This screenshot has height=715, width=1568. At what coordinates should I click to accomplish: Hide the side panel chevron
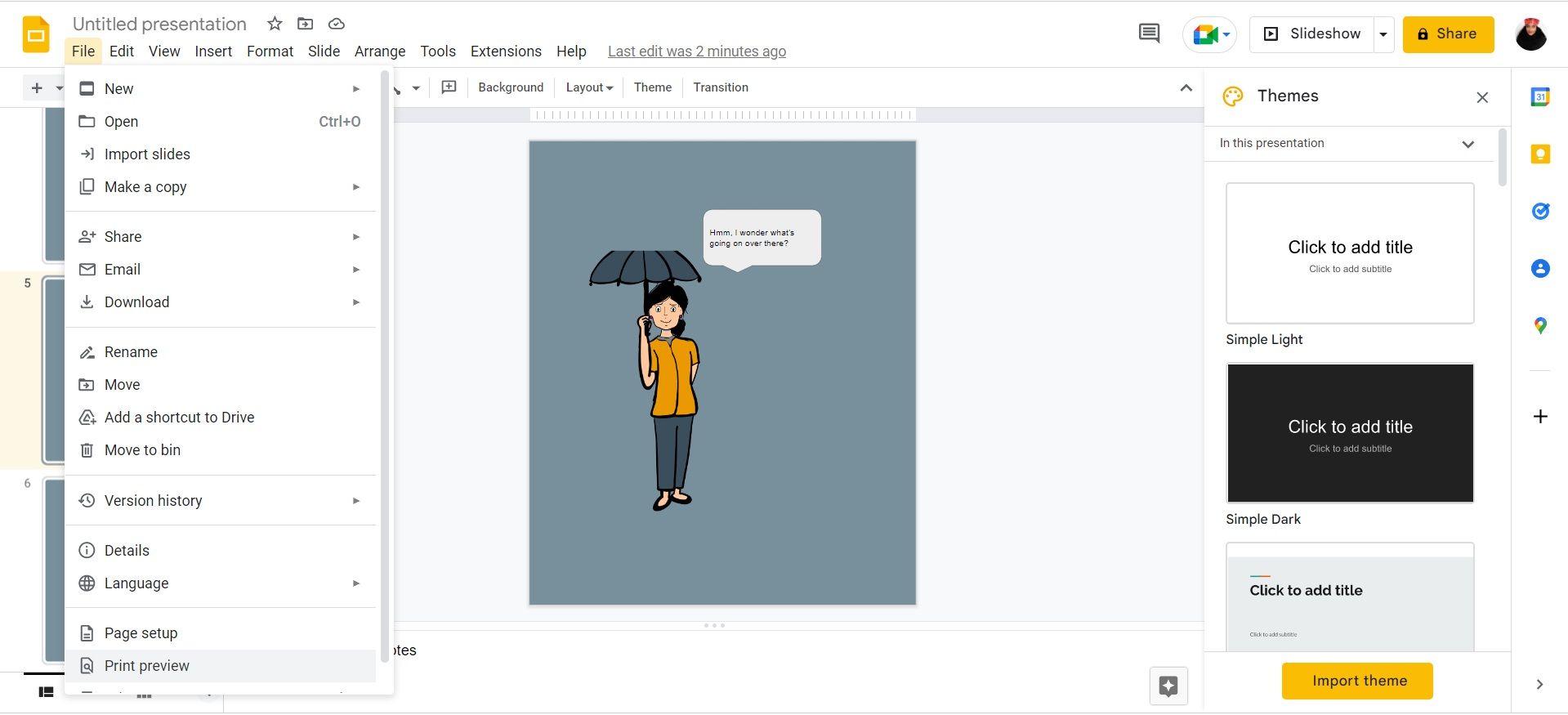coord(1539,685)
